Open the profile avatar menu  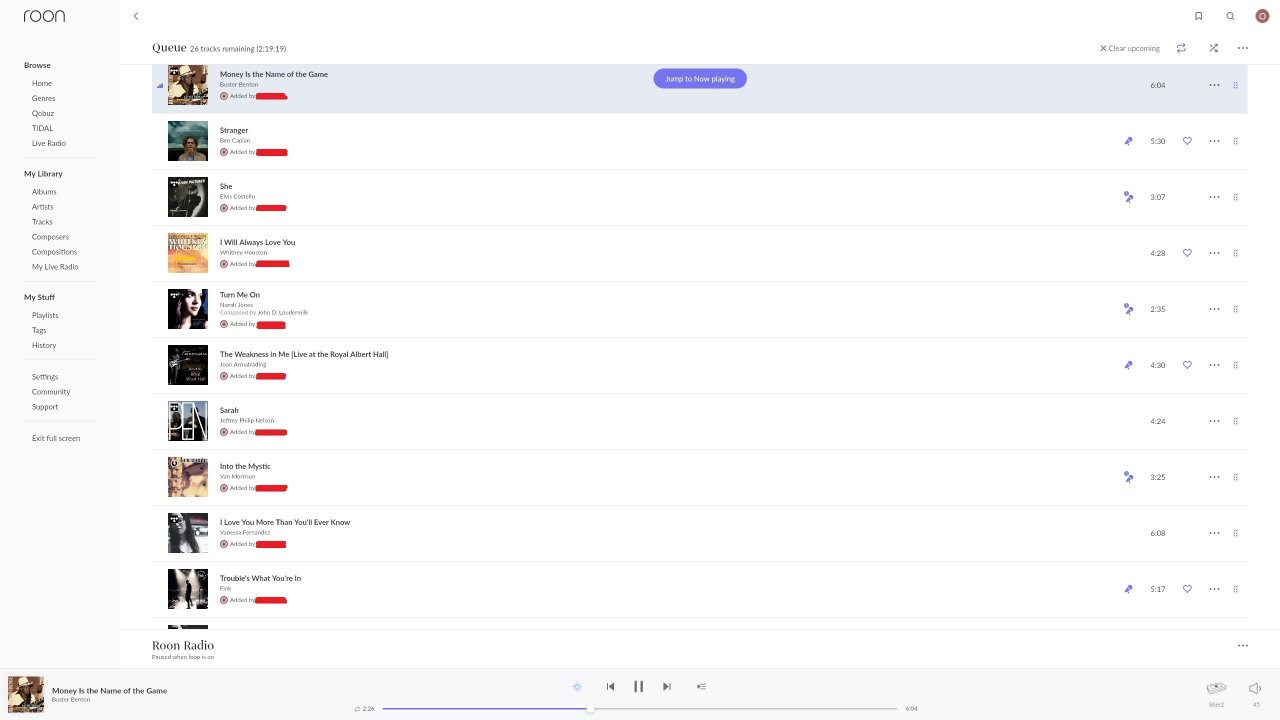(x=1262, y=16)
